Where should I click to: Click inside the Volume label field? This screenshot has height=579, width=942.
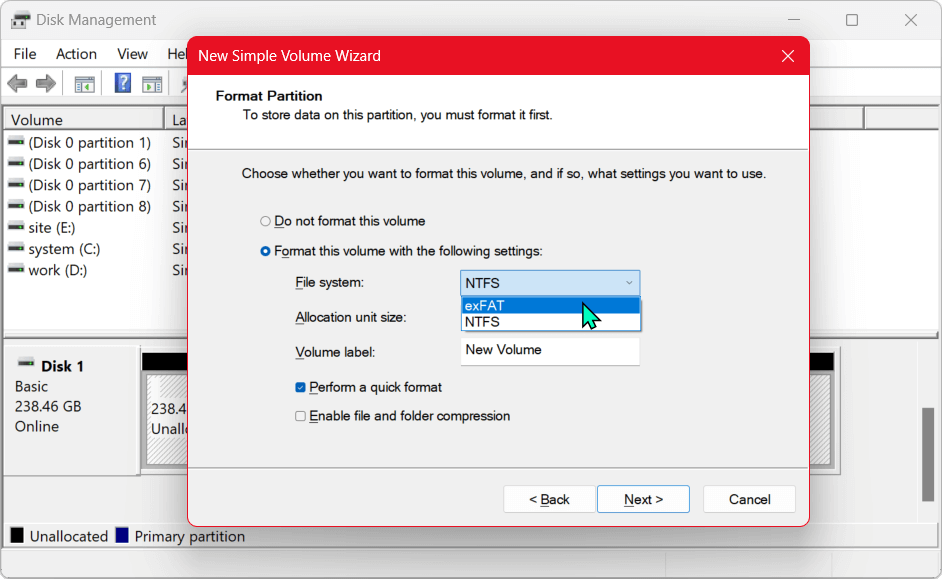[x=550, y=350]
